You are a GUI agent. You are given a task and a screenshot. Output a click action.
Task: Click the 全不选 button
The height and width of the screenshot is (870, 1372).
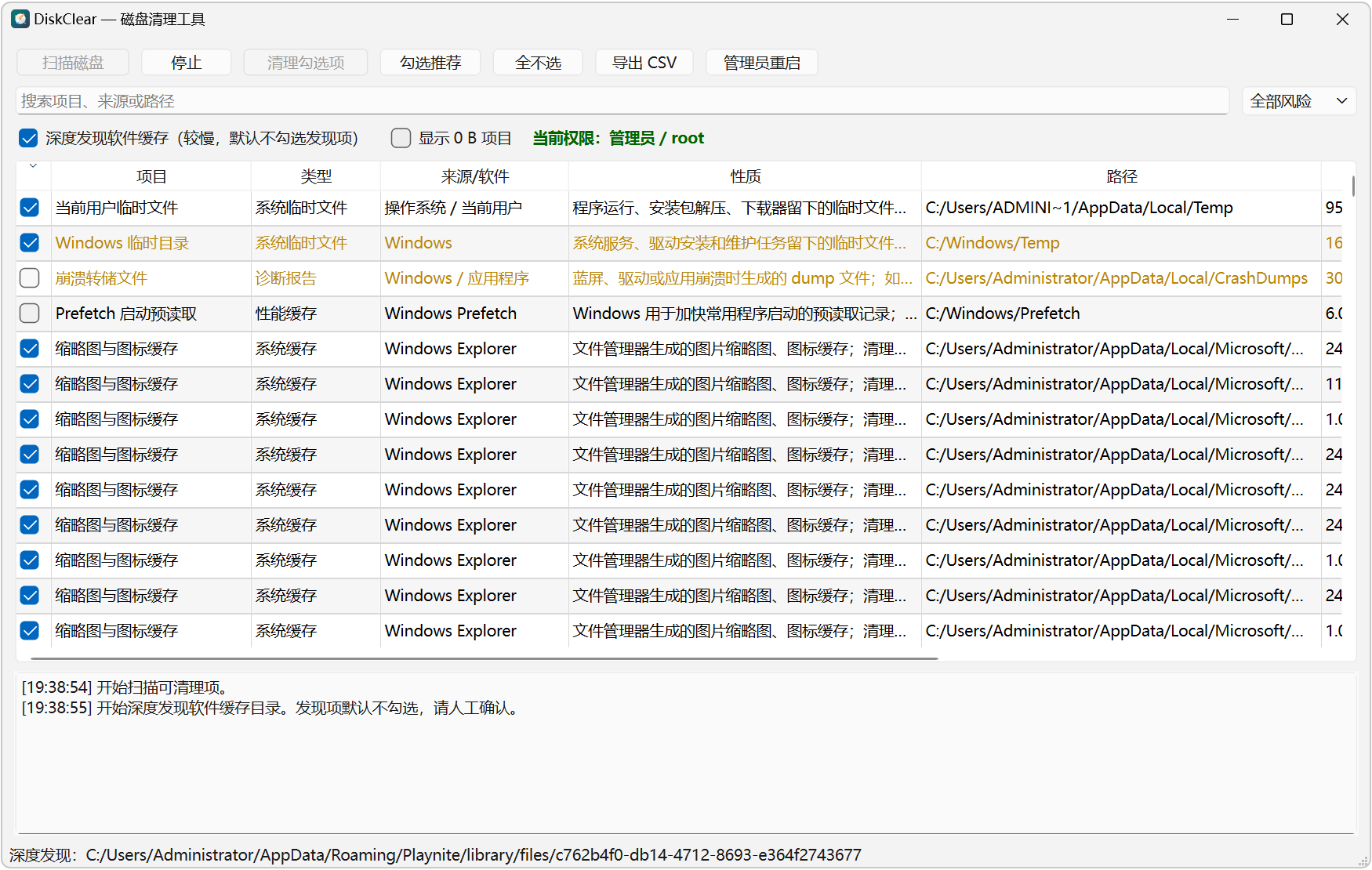[538, 63]
